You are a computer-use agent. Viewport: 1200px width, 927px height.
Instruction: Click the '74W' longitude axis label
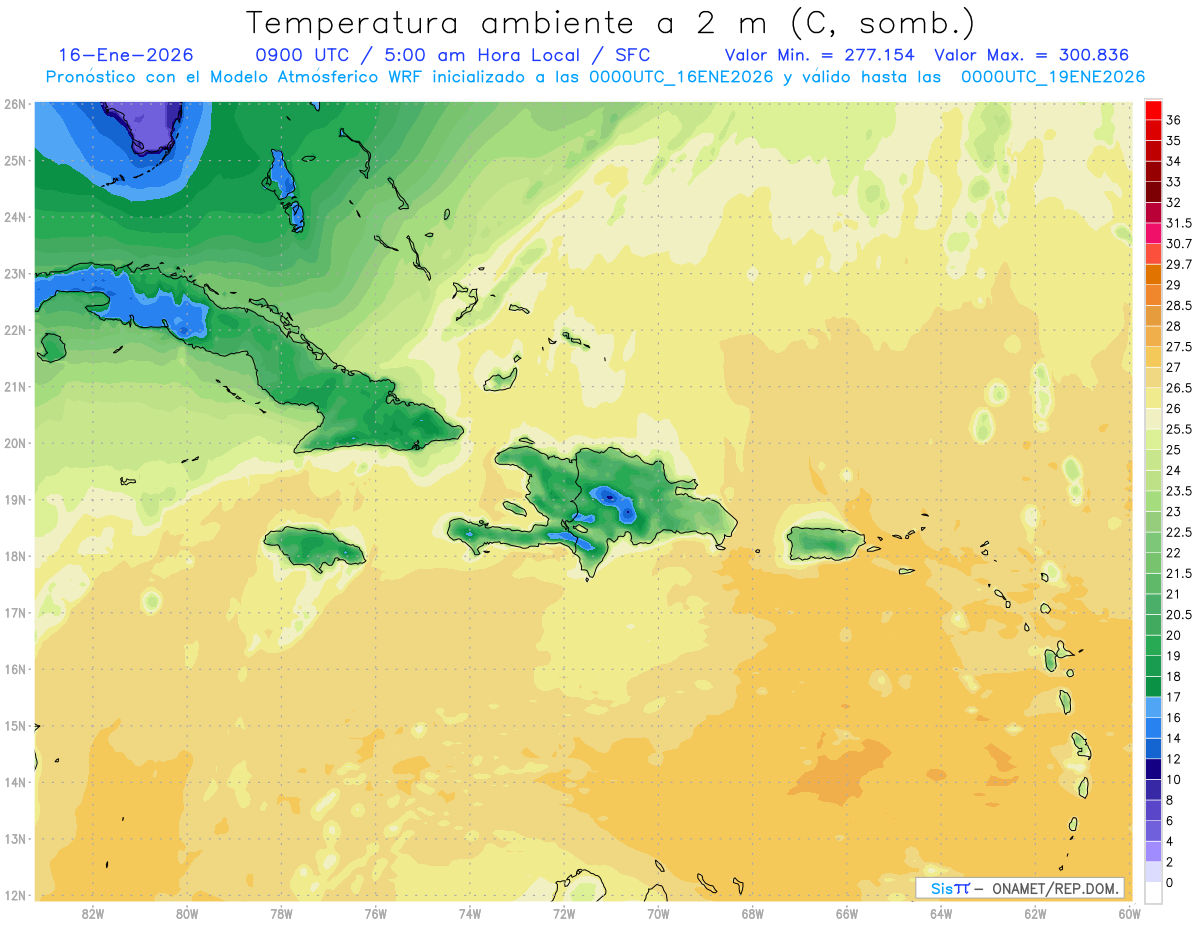pos(469,912)
